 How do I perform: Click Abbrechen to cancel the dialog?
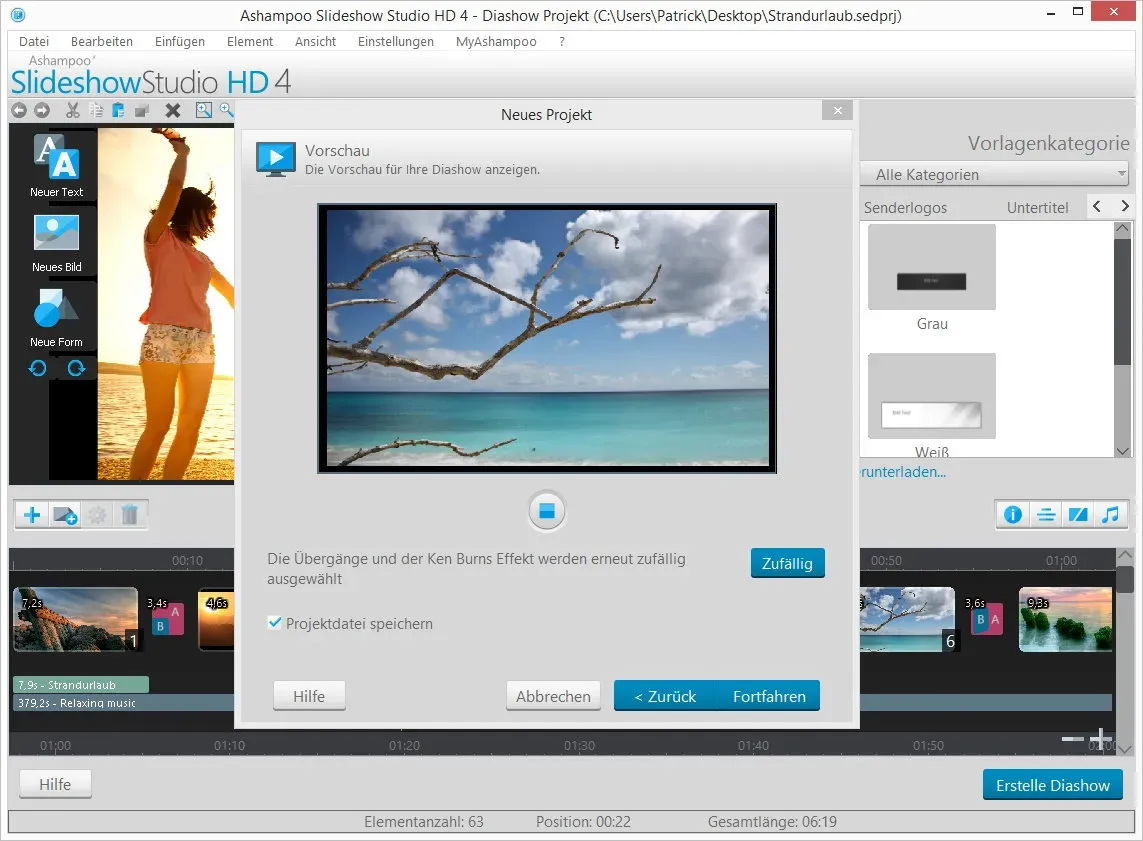[553, 696]
